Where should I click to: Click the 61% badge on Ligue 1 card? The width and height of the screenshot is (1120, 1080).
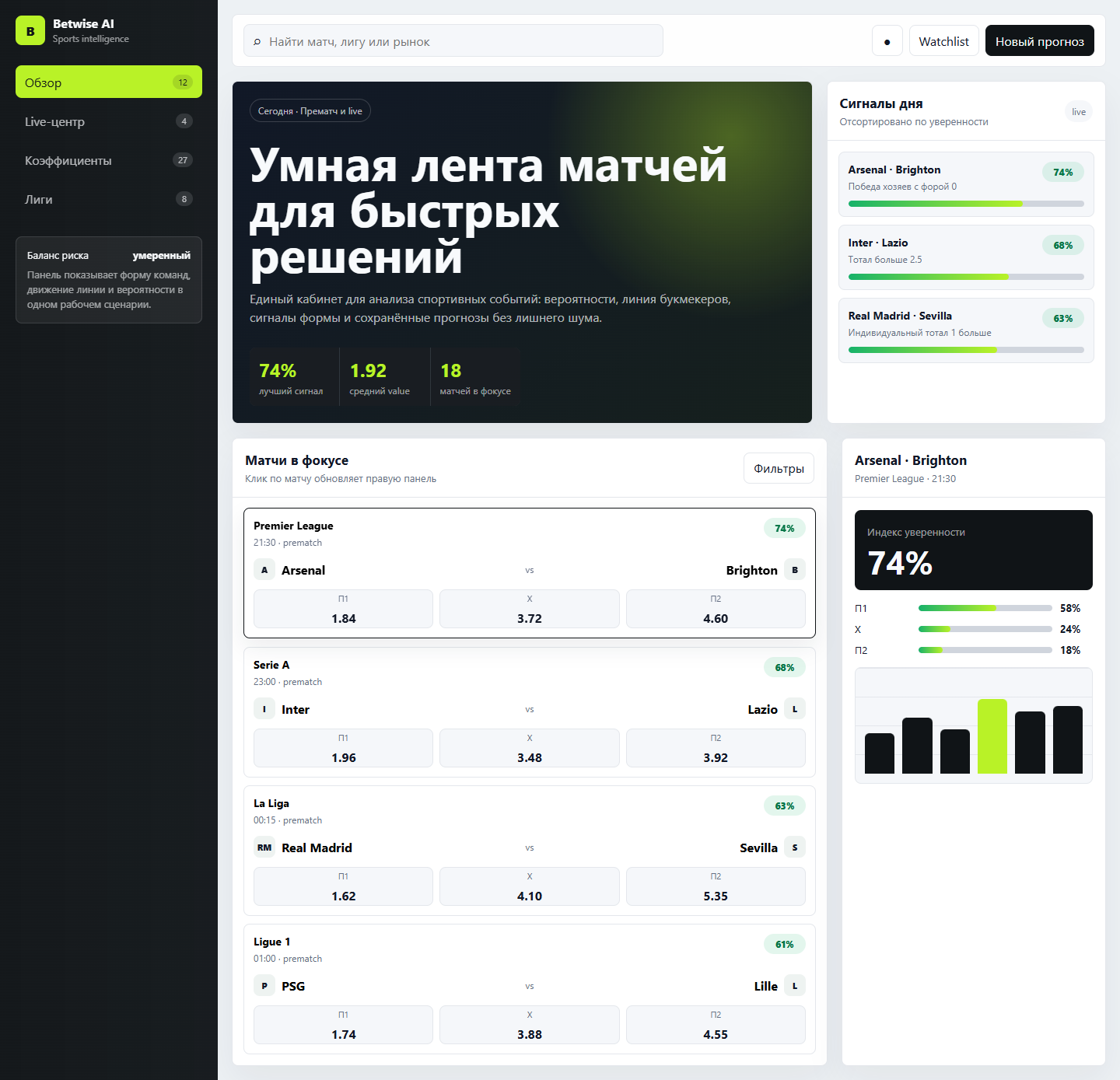[785, 945]
